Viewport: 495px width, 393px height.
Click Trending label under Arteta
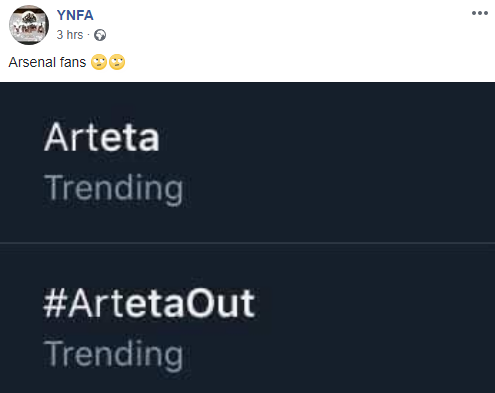pos(114,188)
